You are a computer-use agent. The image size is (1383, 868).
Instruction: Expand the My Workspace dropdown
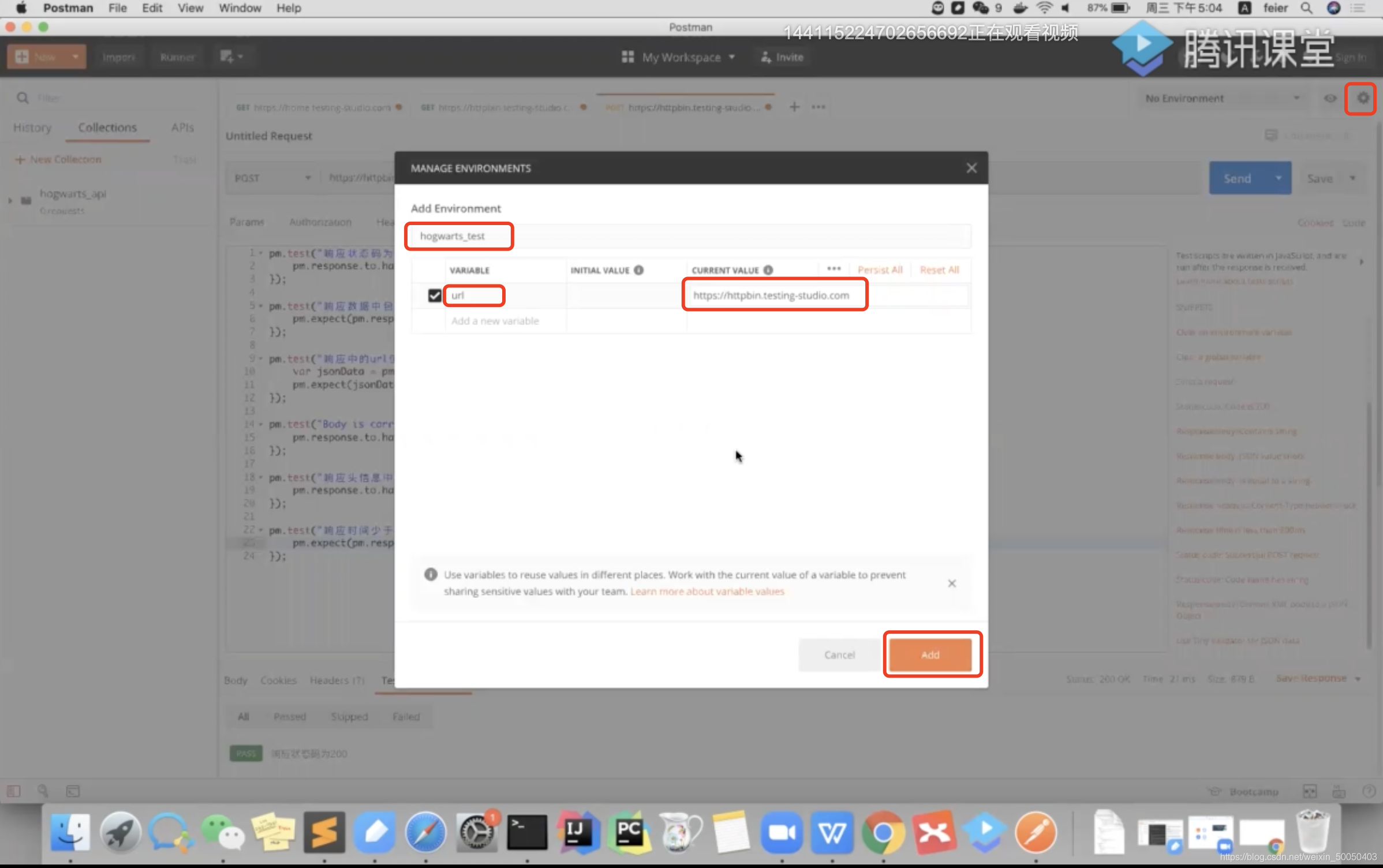tap(681, 57)
